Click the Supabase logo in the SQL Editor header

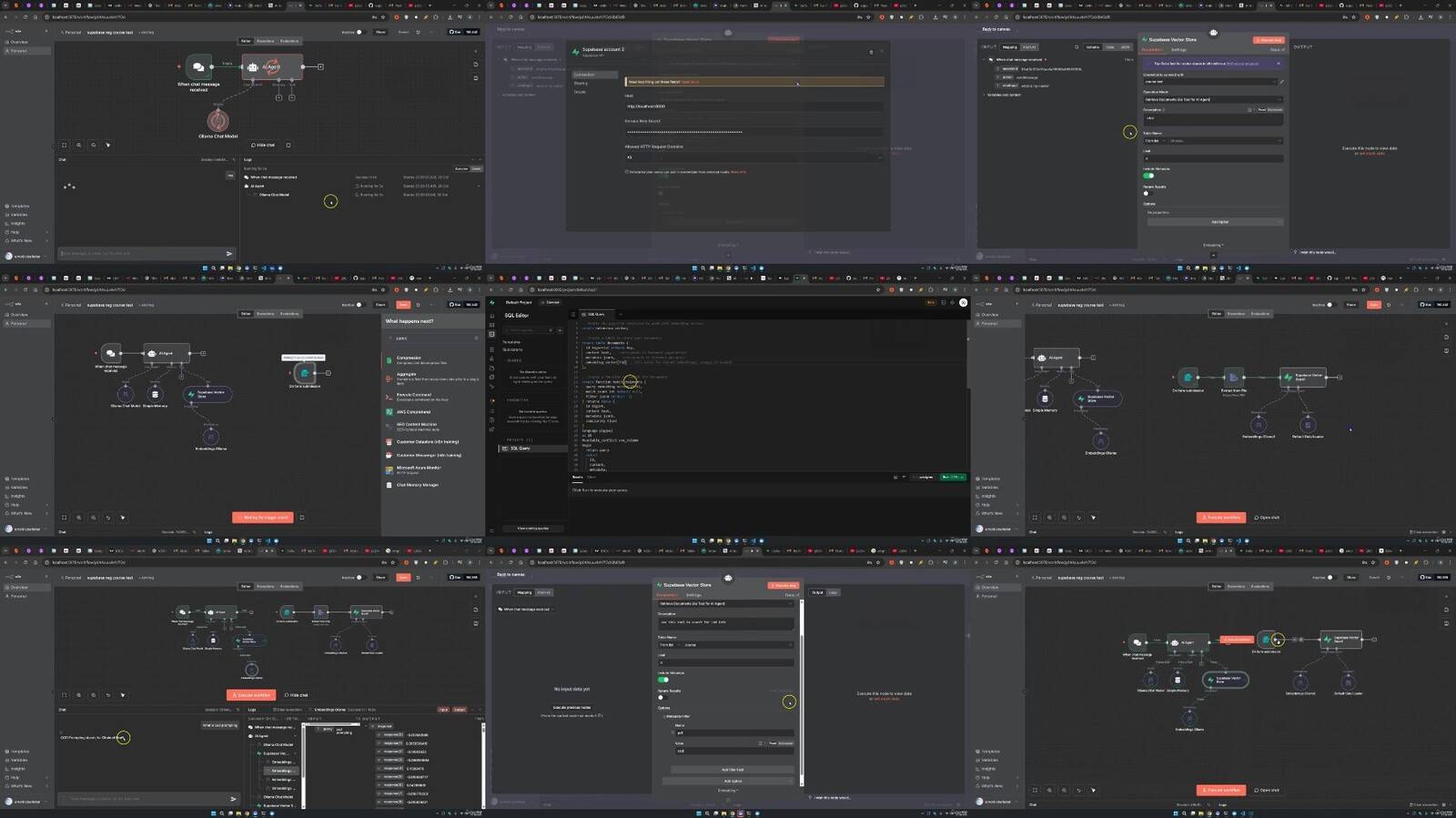tap(492, 302)
